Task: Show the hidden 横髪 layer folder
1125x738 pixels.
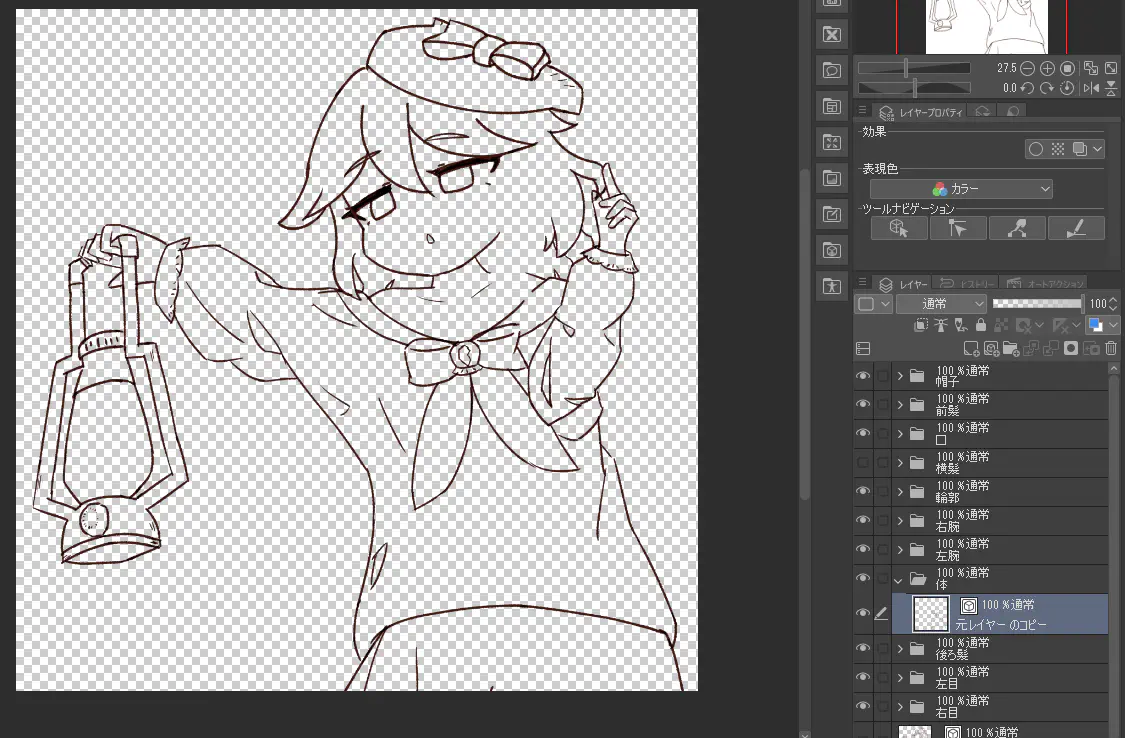Action: [x=862, y=463]
